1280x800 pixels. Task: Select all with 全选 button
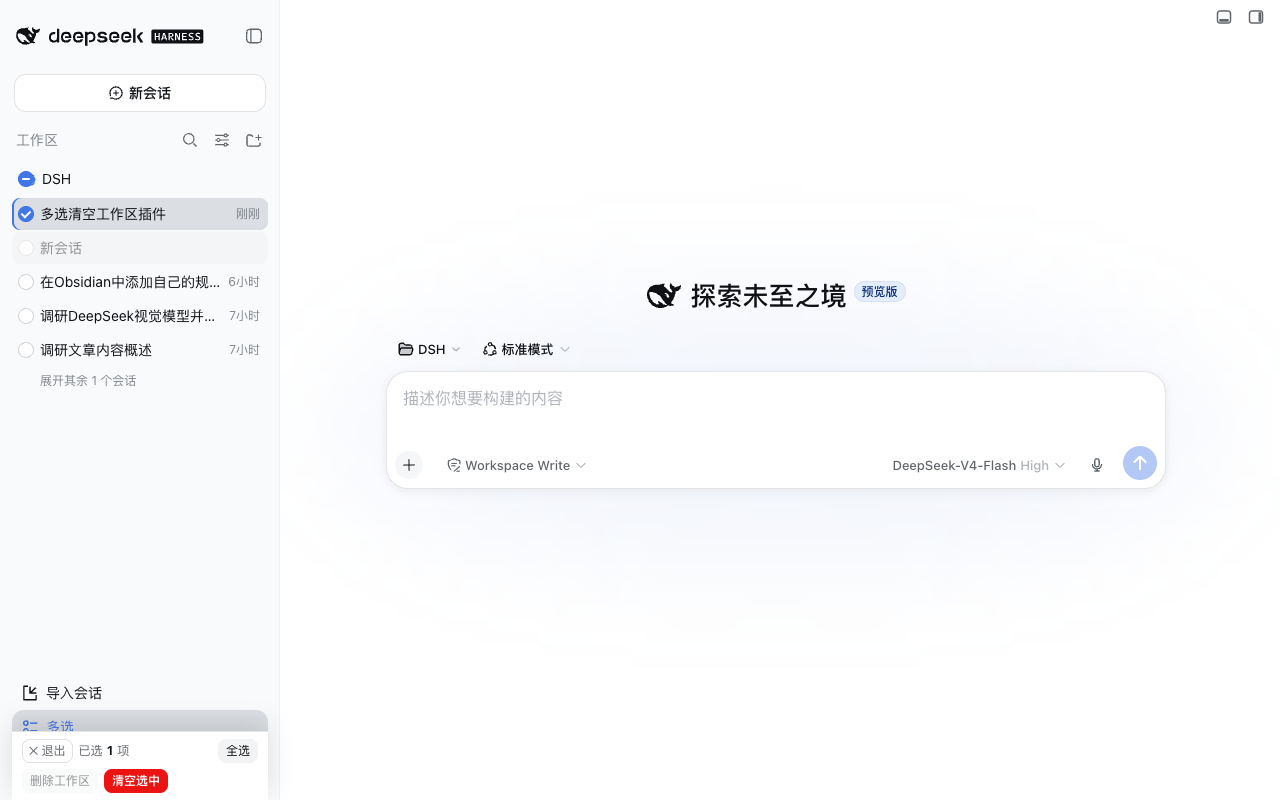click(238, 751)
